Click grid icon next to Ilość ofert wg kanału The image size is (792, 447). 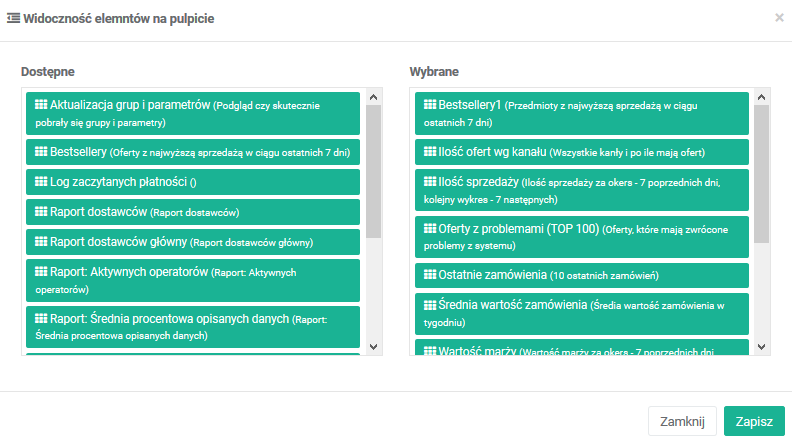click(430, 152)
